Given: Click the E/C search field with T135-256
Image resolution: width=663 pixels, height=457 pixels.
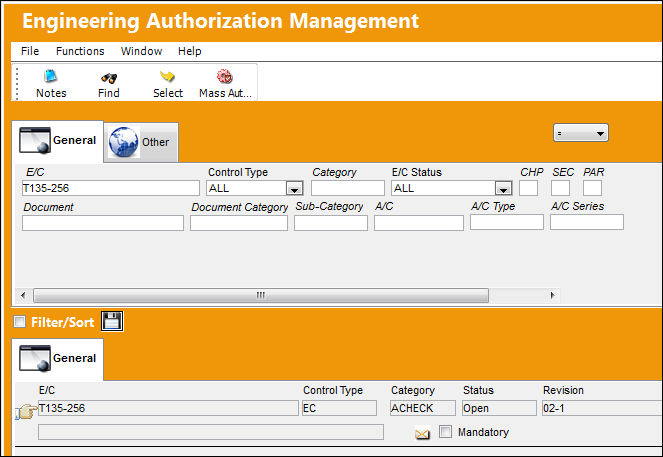Looking at the screenshot, I should (x=111, y=188).
